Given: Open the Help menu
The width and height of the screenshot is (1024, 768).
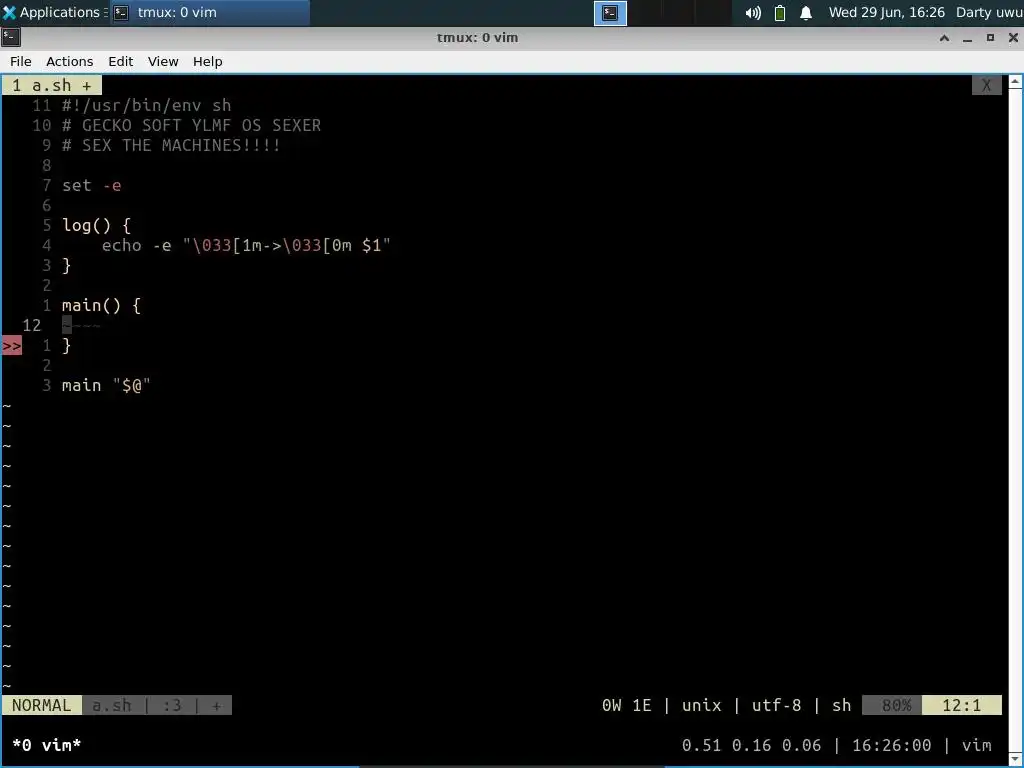Looking at the screenshot, I should [x=208, y=61].
